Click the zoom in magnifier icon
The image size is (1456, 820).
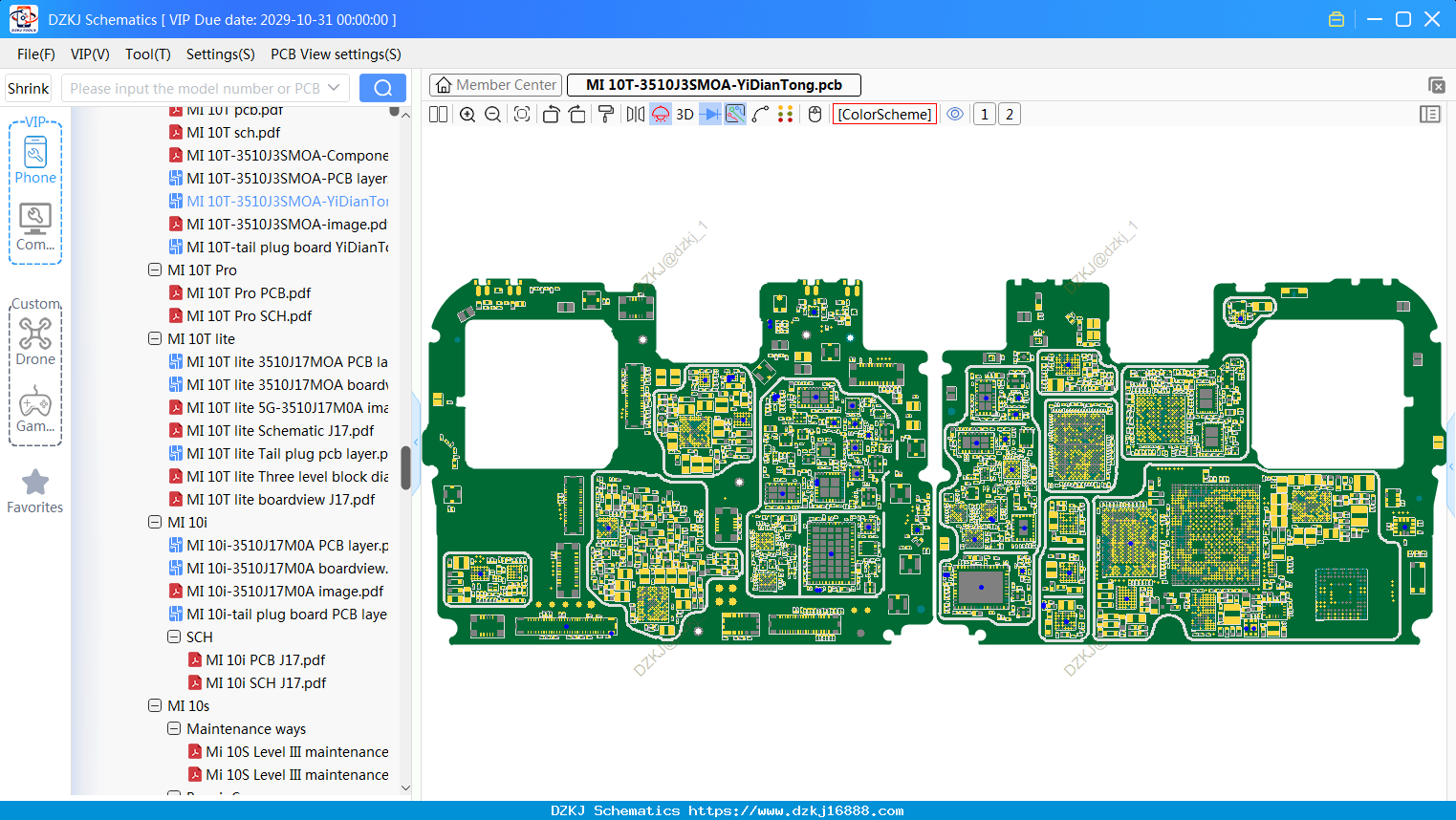point(467,115)
